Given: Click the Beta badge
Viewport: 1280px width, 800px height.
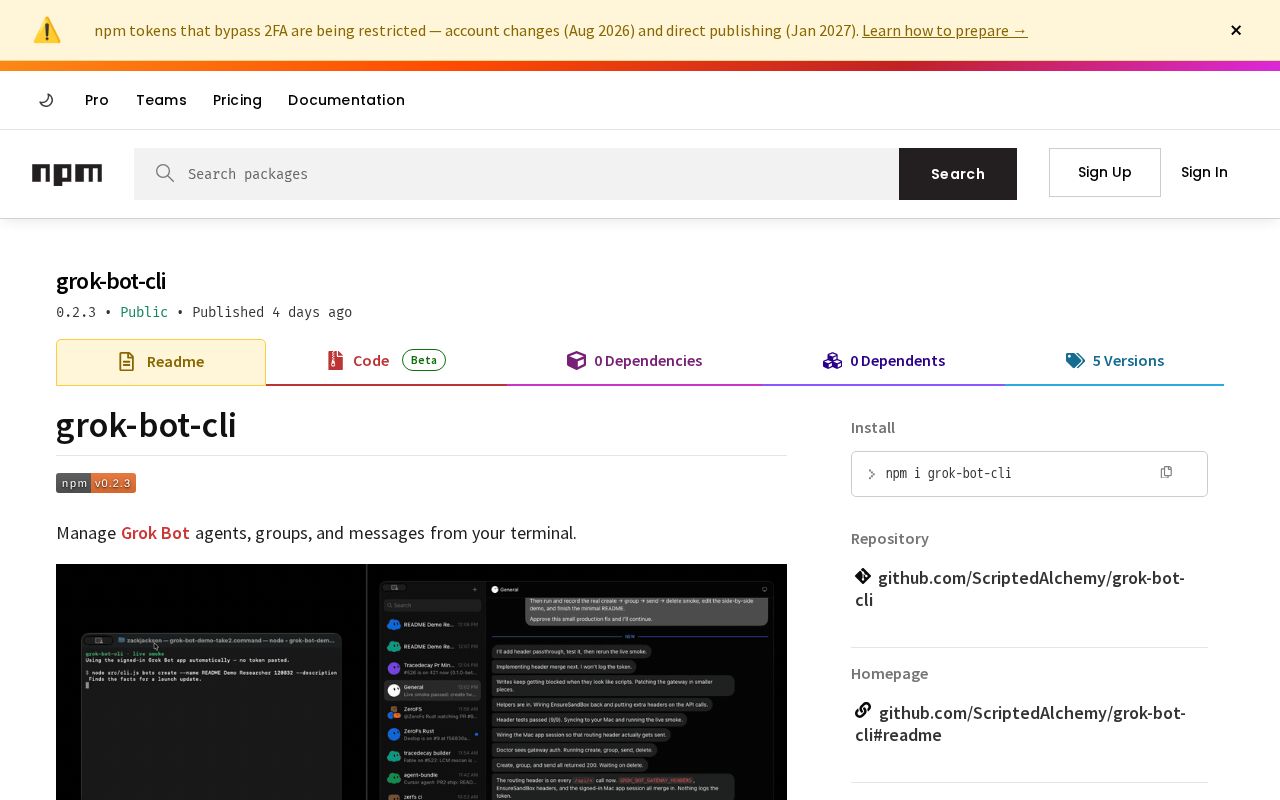Looking at the screenshot, I should tap(424, 360).
